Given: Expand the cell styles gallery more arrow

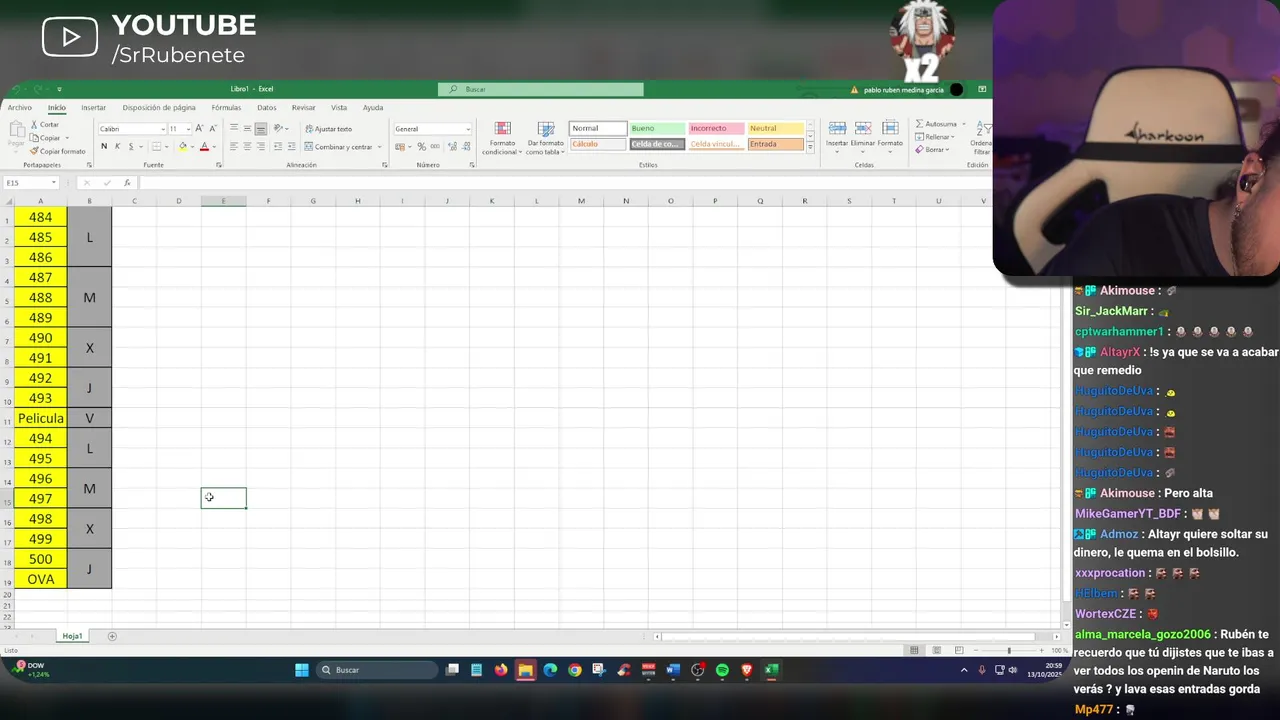Looking at the screenshot, I should pos(810,147).
